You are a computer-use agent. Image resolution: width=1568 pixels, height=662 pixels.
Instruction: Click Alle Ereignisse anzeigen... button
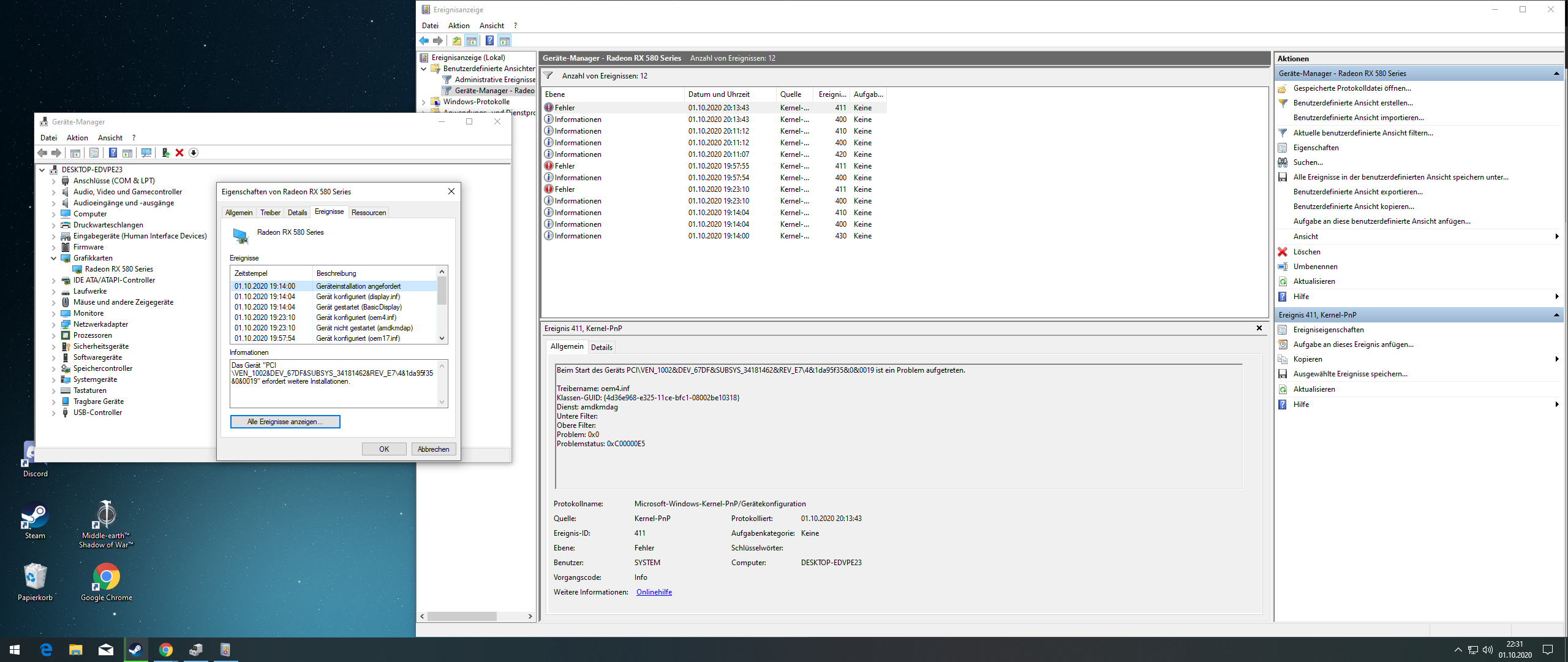tap(285, 422)
